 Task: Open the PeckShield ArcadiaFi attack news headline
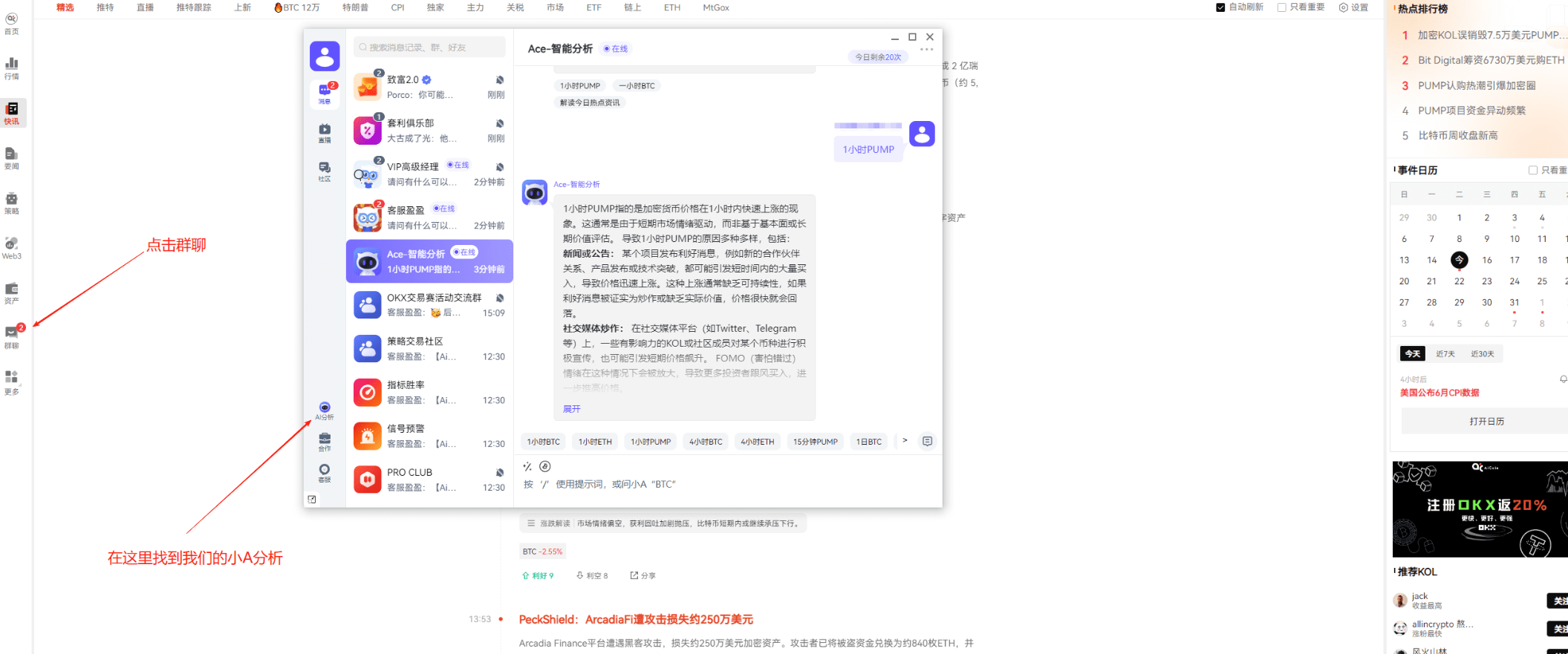(x=636, y=619)
